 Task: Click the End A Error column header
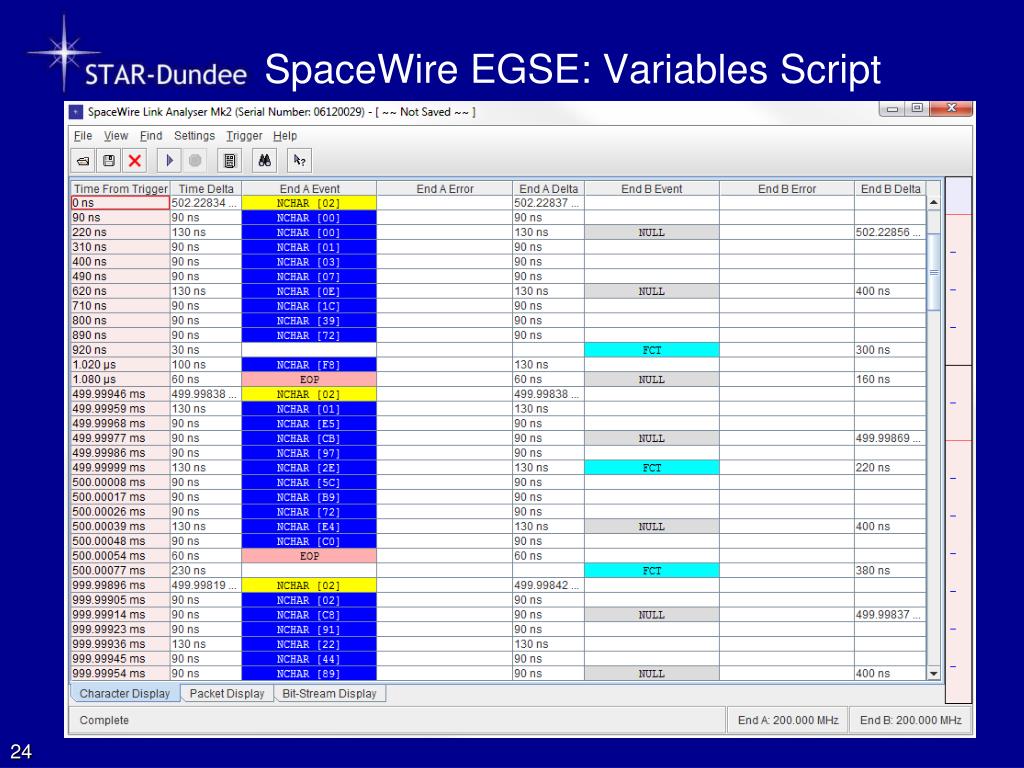(x=445, y=189)
